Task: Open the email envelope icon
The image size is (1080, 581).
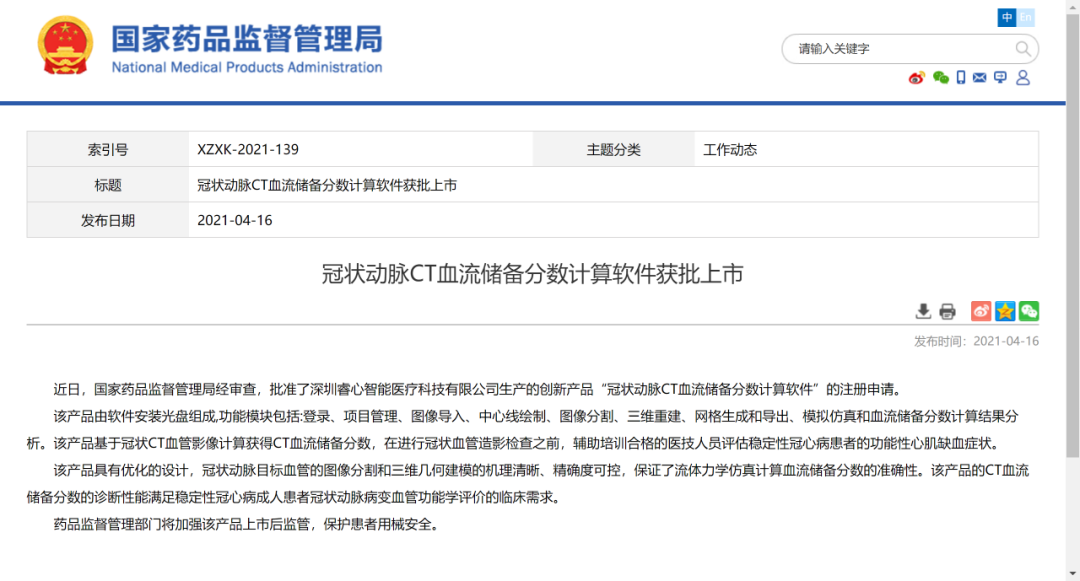Action: tap(979, 78)
